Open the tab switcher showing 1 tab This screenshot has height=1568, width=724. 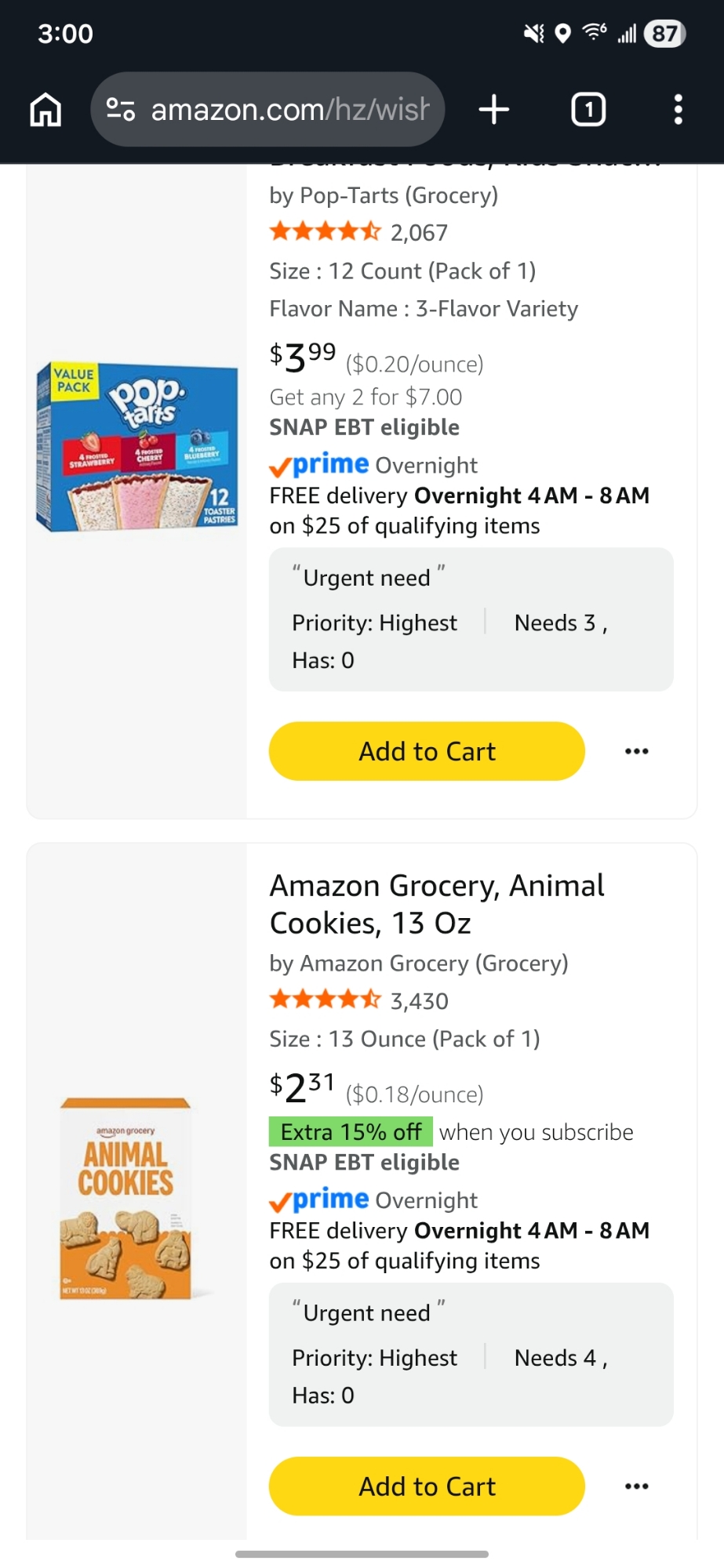click(x=588, y=110)
